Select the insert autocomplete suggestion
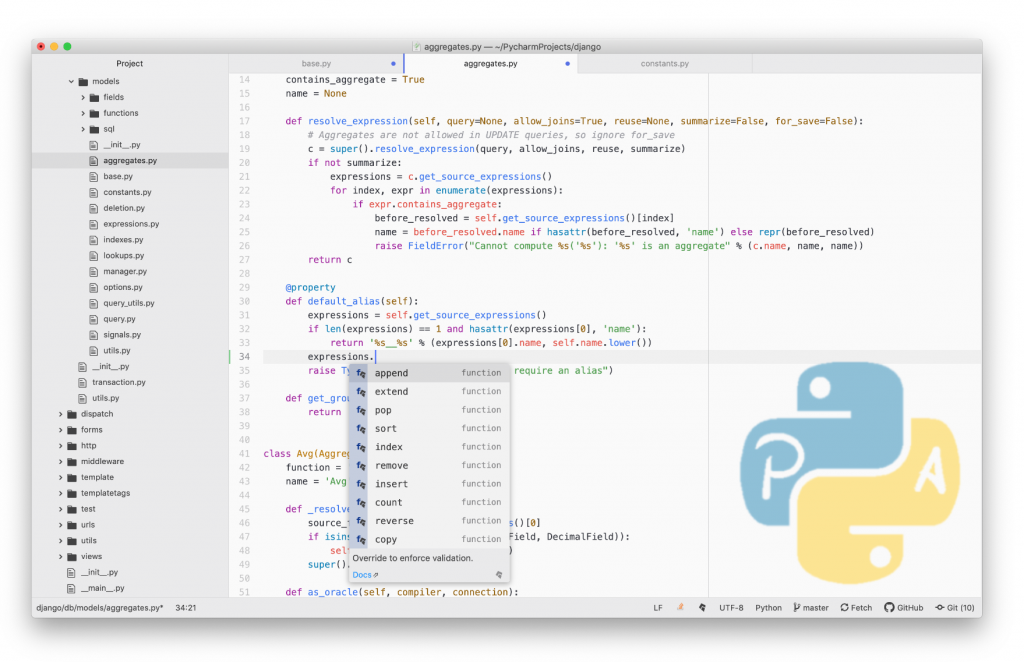 tap(429, 484)
